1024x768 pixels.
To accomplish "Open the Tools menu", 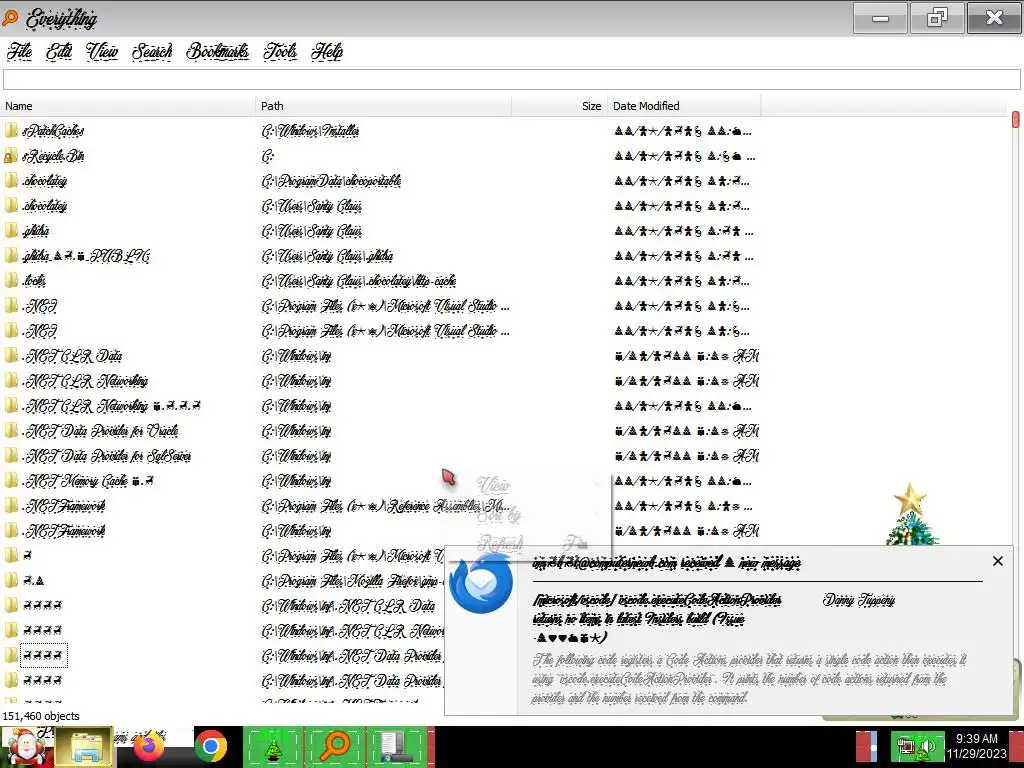I will (280, 52).
